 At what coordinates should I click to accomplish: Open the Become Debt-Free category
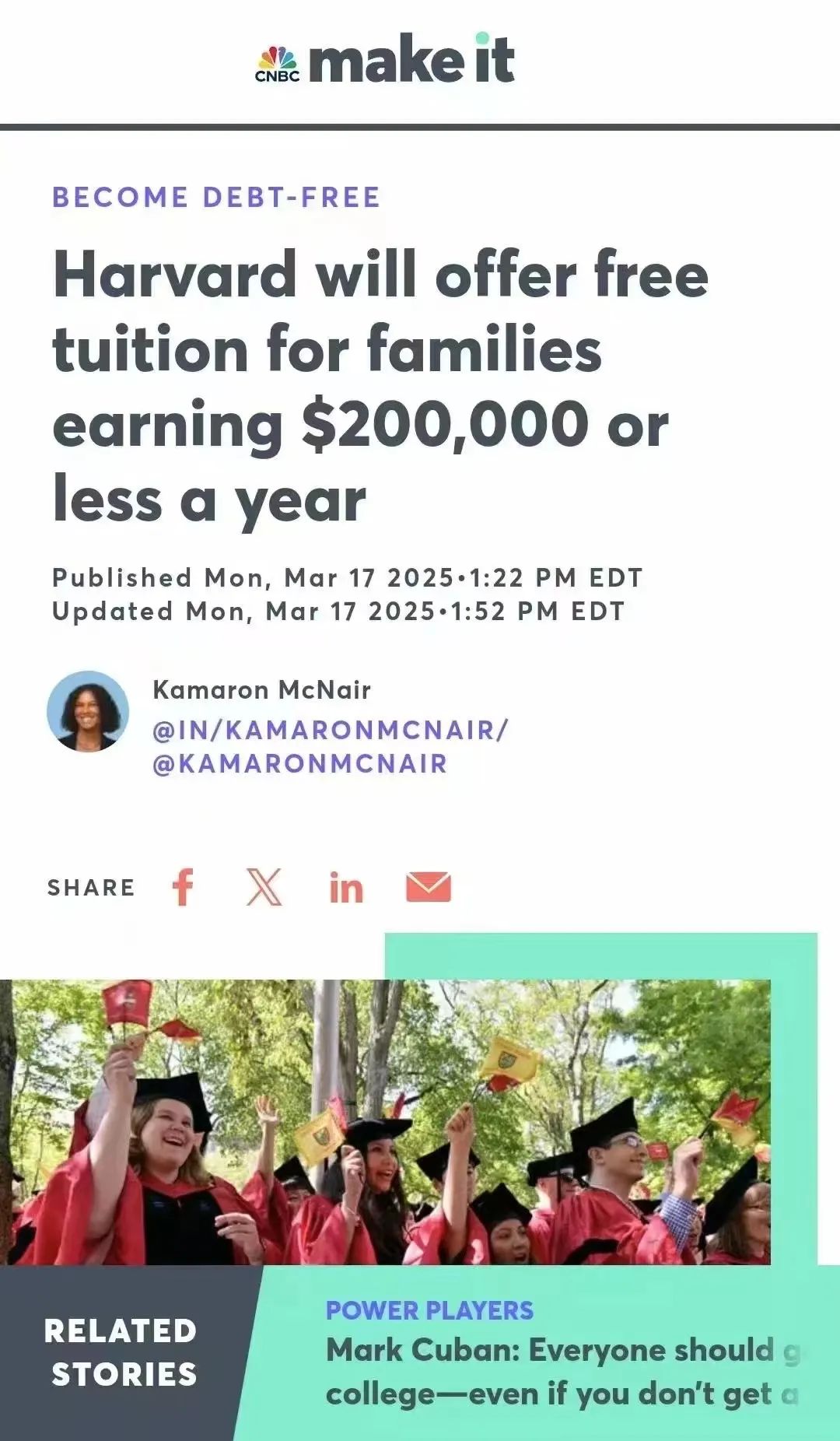(x=216, y=198)
